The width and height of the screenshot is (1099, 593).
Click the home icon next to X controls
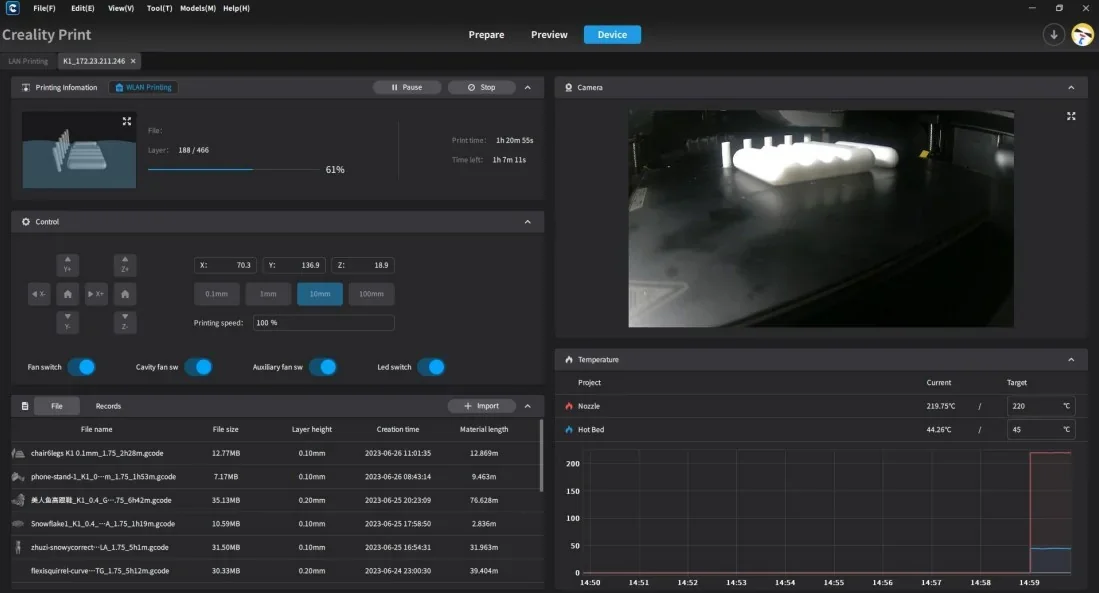coord(68,293)
